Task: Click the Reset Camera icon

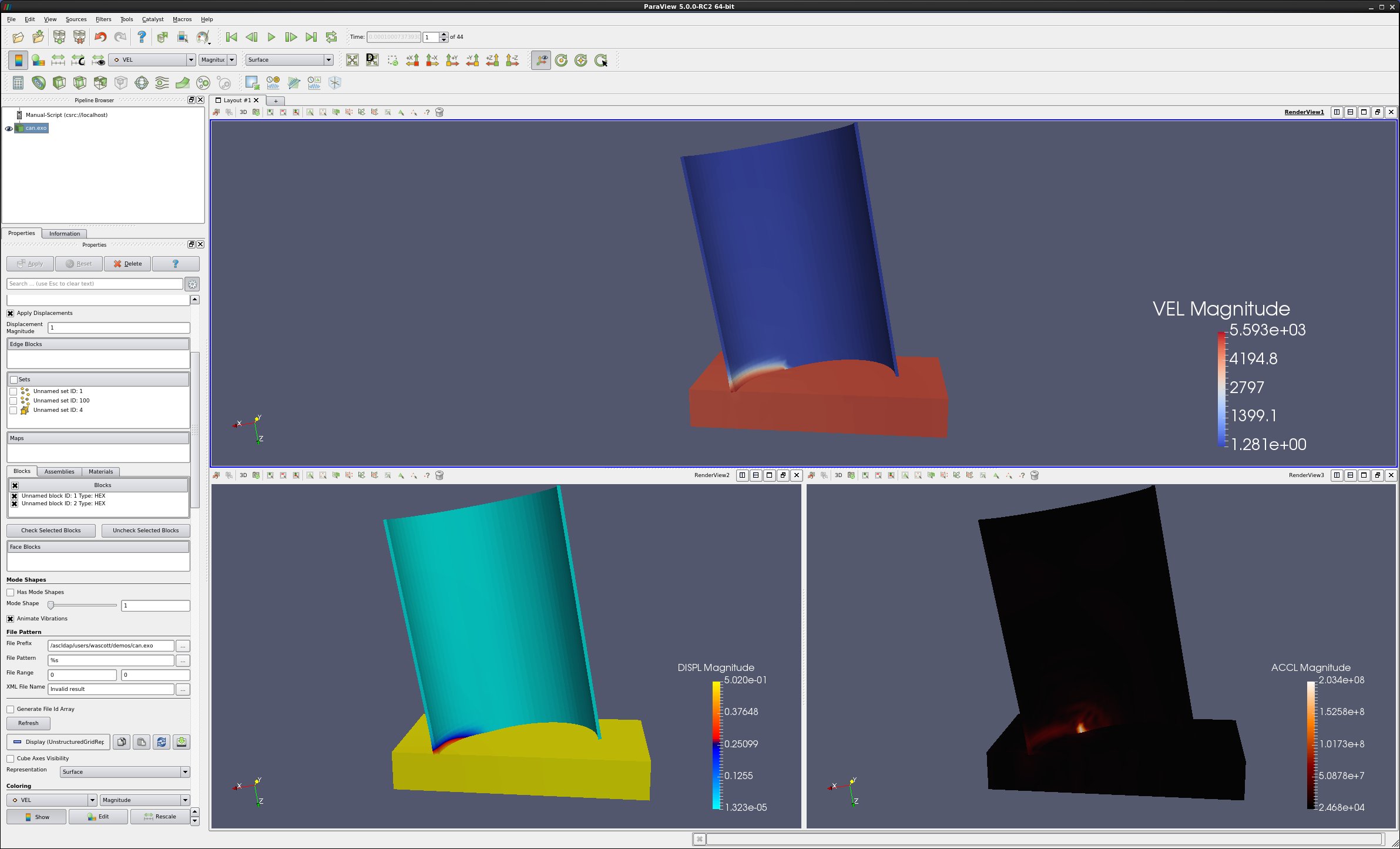Action: pyautogui.click(x=352, y=60)
